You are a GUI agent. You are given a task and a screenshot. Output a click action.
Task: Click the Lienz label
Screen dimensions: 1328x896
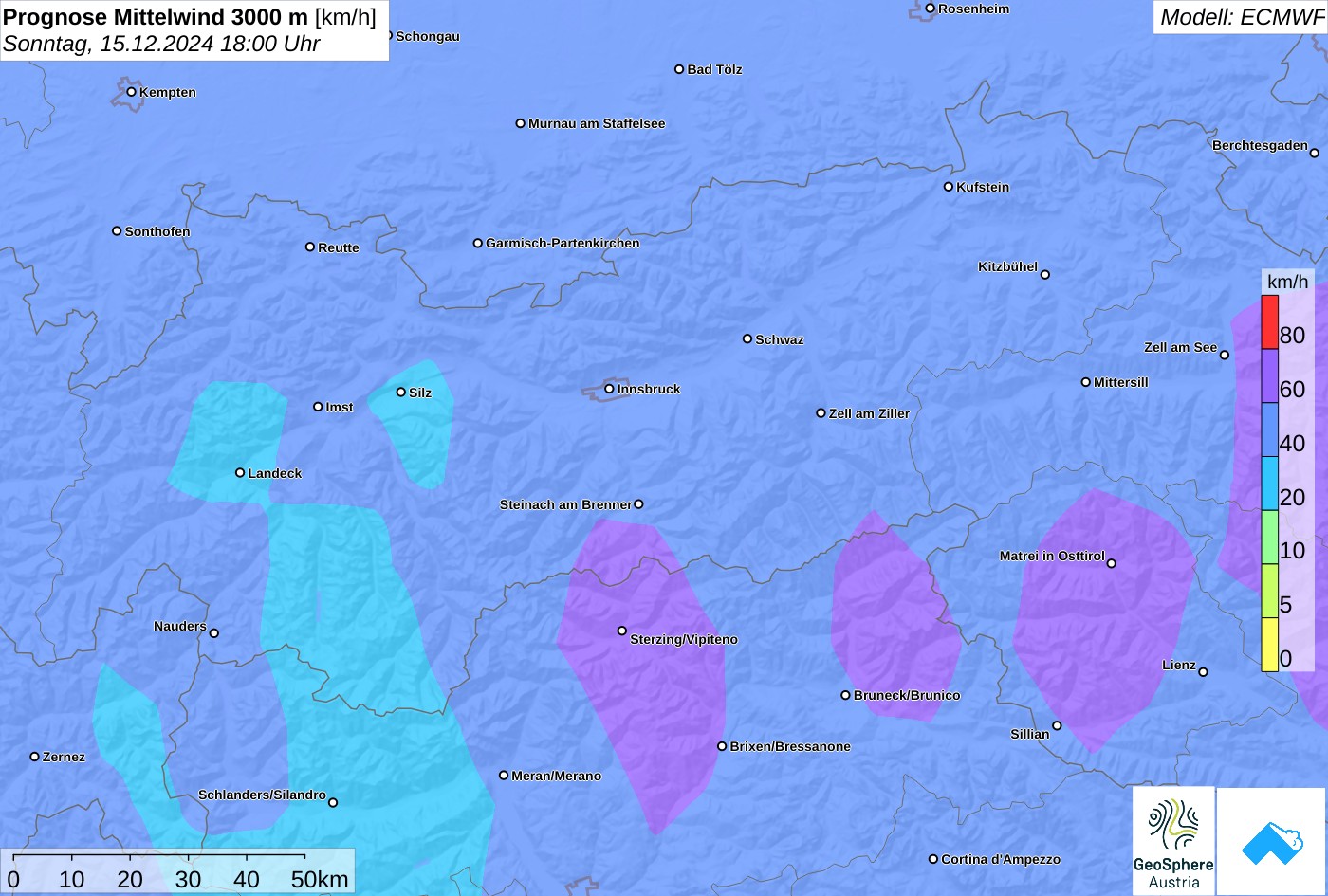[1179, 665]
